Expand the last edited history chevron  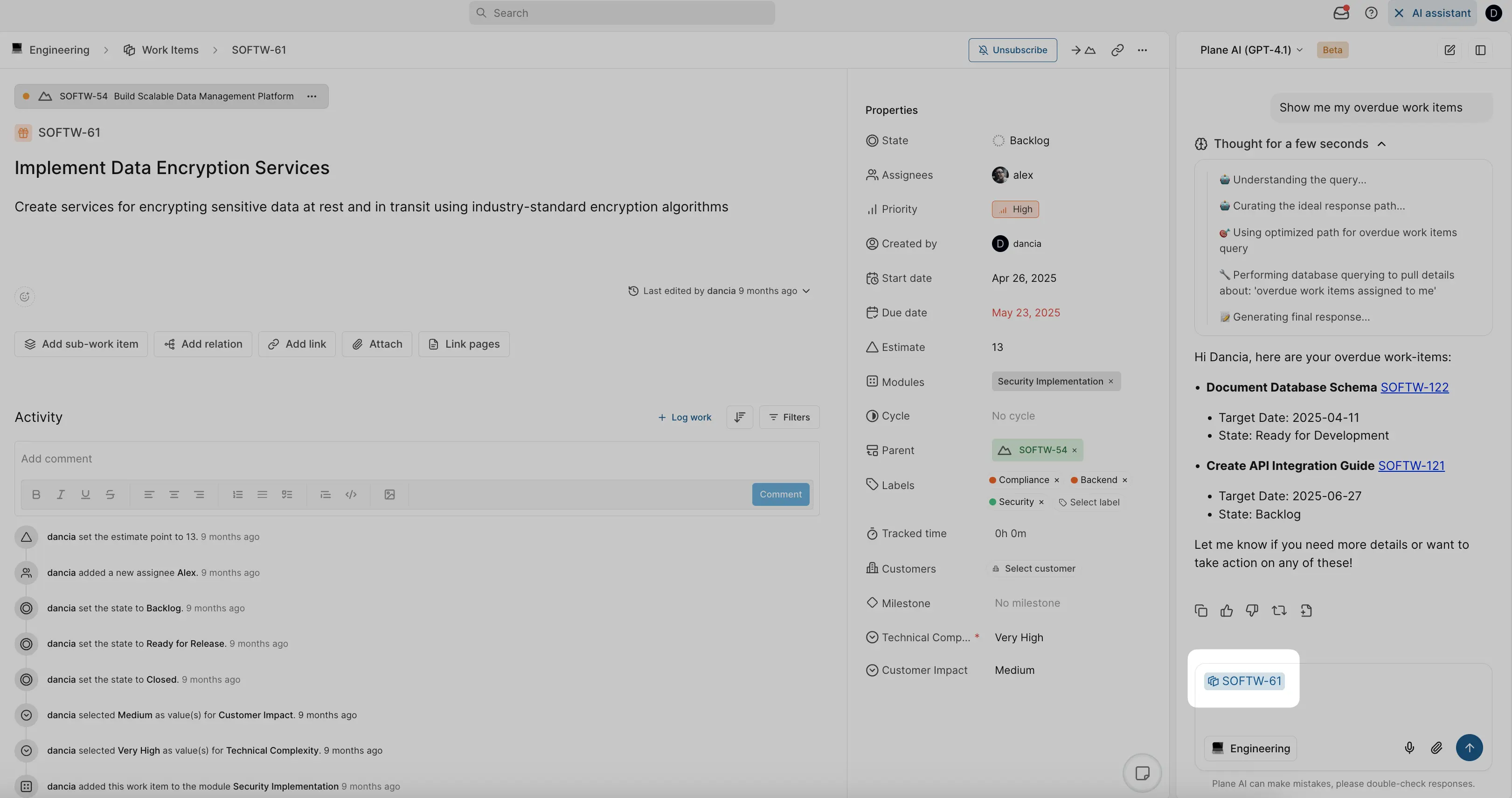click(x=806, y=291)
